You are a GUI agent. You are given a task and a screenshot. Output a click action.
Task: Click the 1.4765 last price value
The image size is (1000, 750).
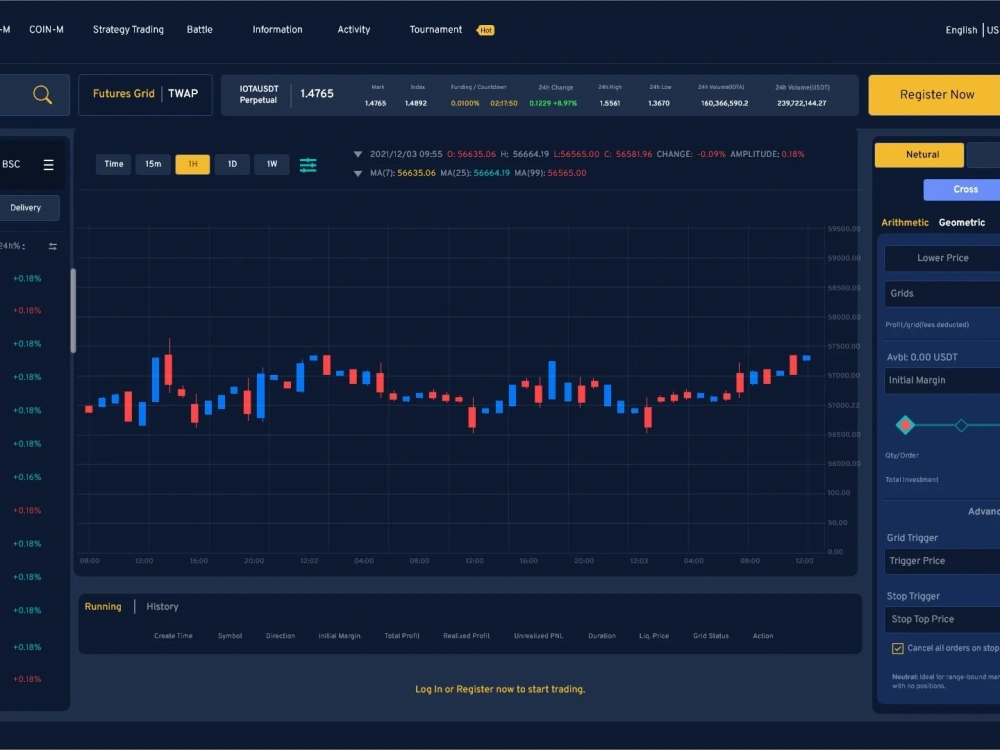tap(316, 94)
